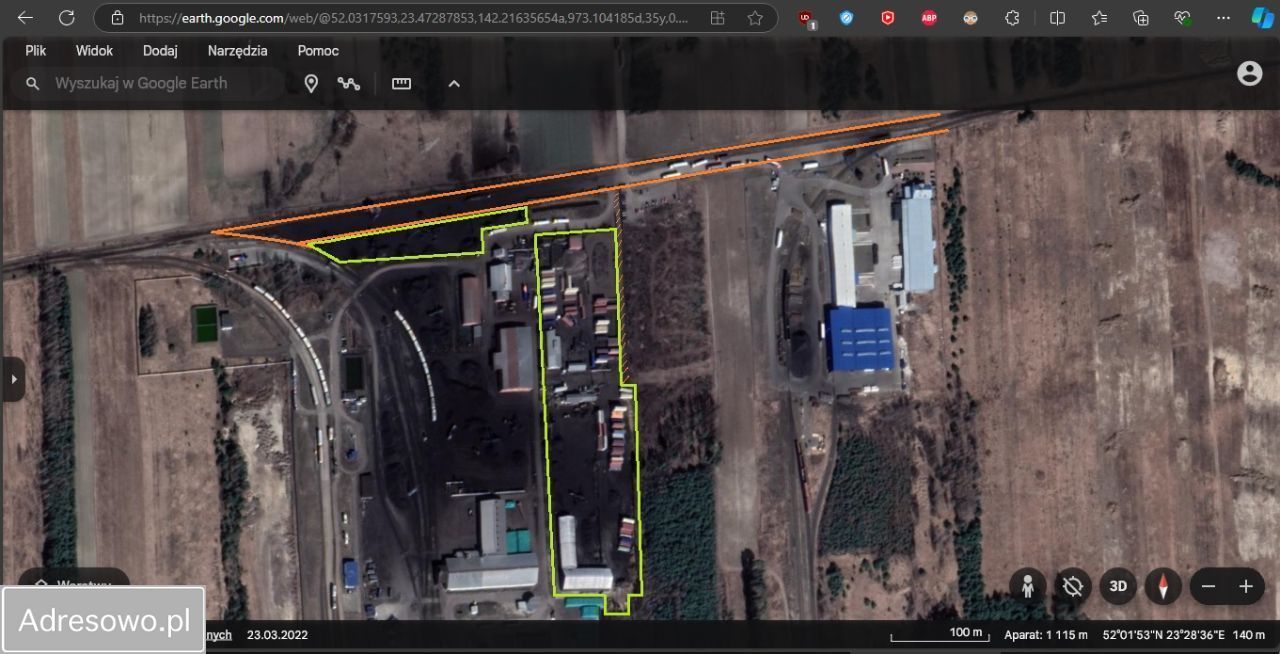Click the Add placemark pin icon
1280x654 pixels.
(311, 84)
